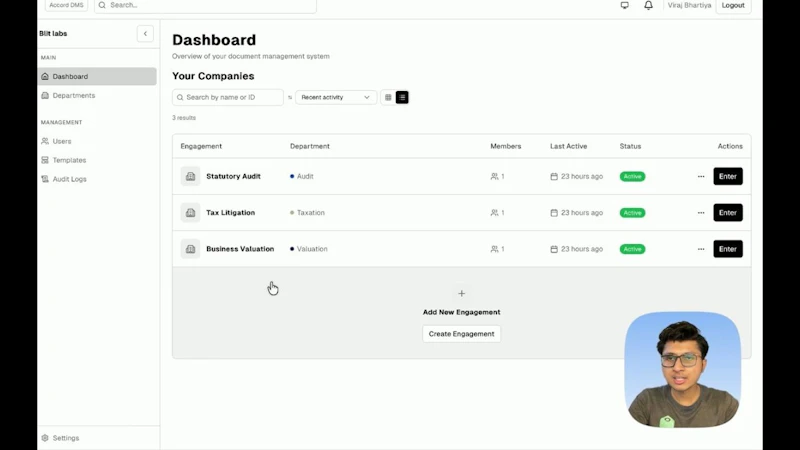Image resolution: width=800 pixels, height=450 pixels.
Task: Click the Statutory Audit building icon
Action: [190, 177]
